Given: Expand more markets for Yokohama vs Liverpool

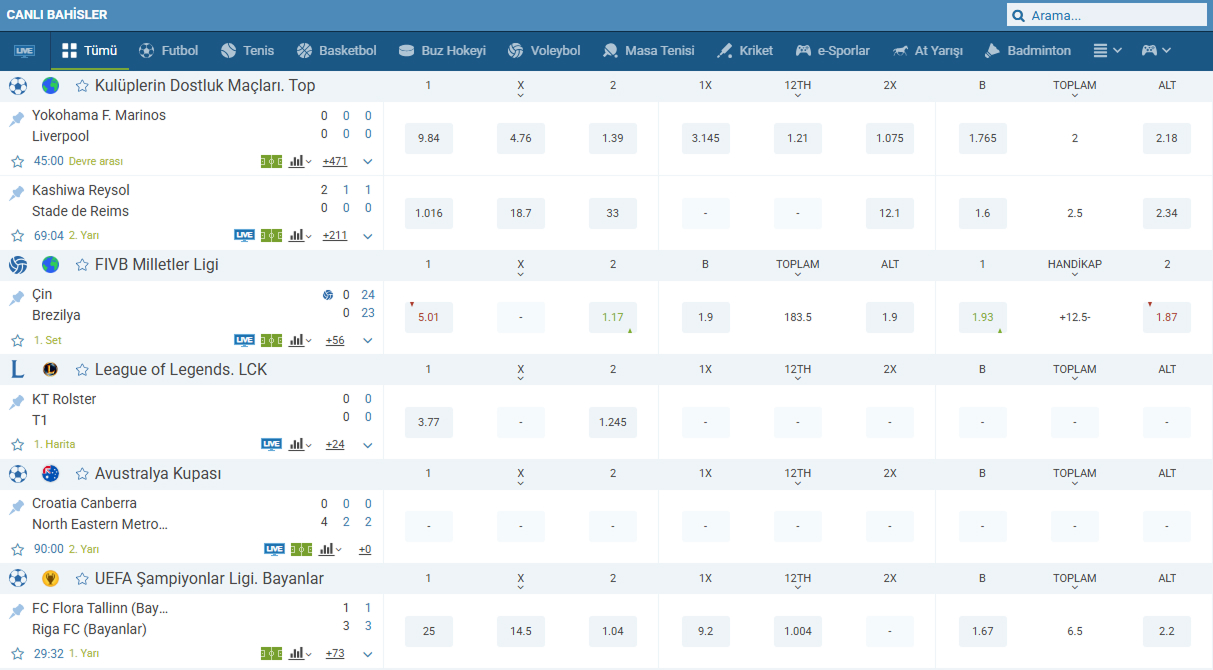Looking at the screenshot, I should (368, 161).
